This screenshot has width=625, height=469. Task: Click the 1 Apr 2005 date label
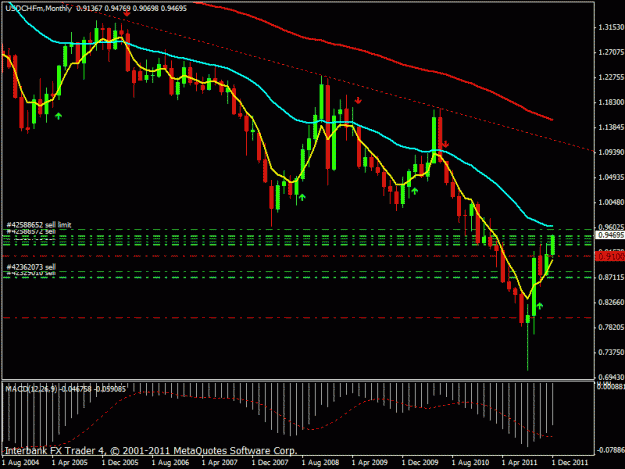pos(70,463)
